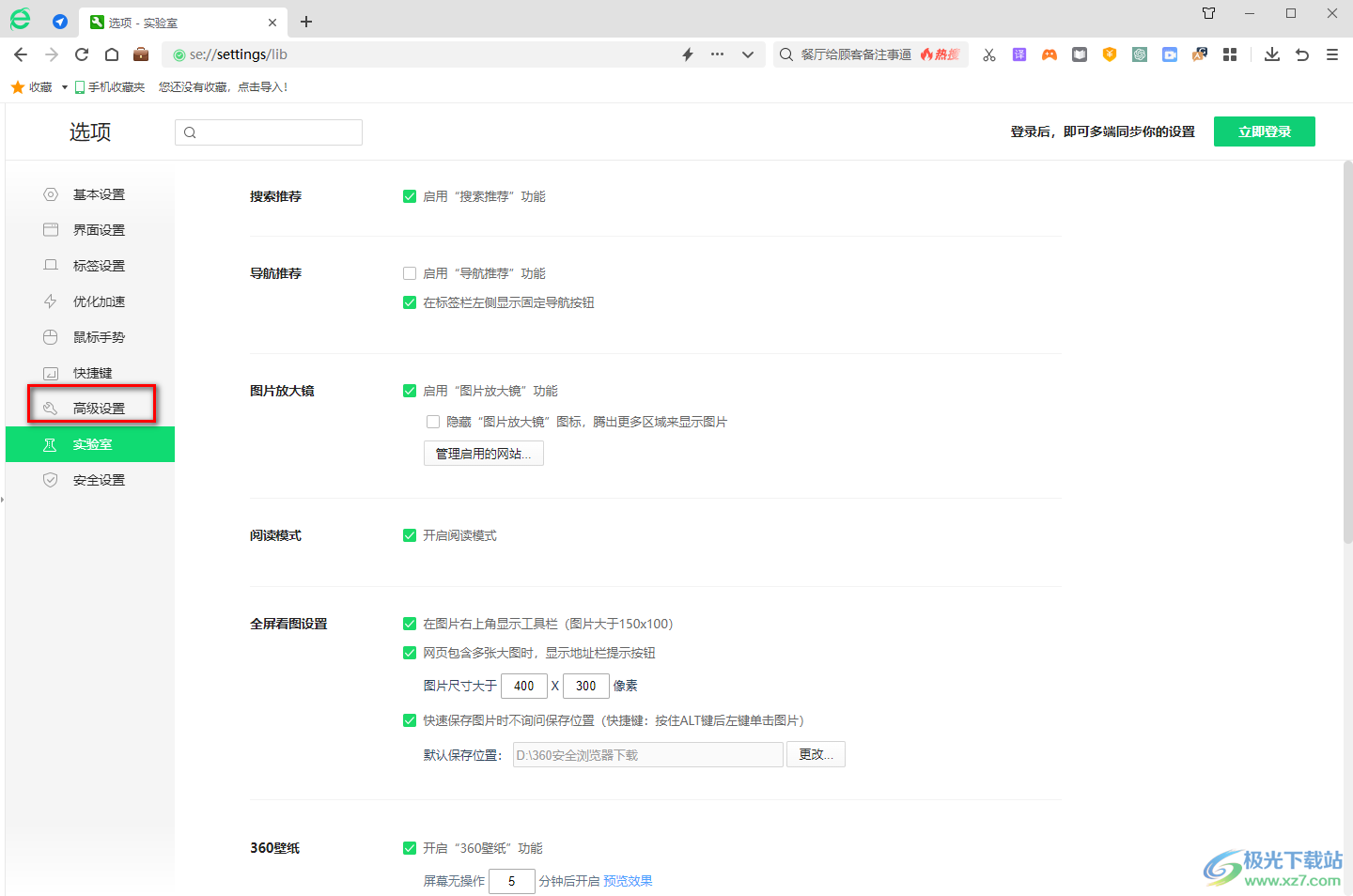Click the blue compass tab icon
Image resolution: width=1353 pixels, height=896 pixels.
coord(60,22)
